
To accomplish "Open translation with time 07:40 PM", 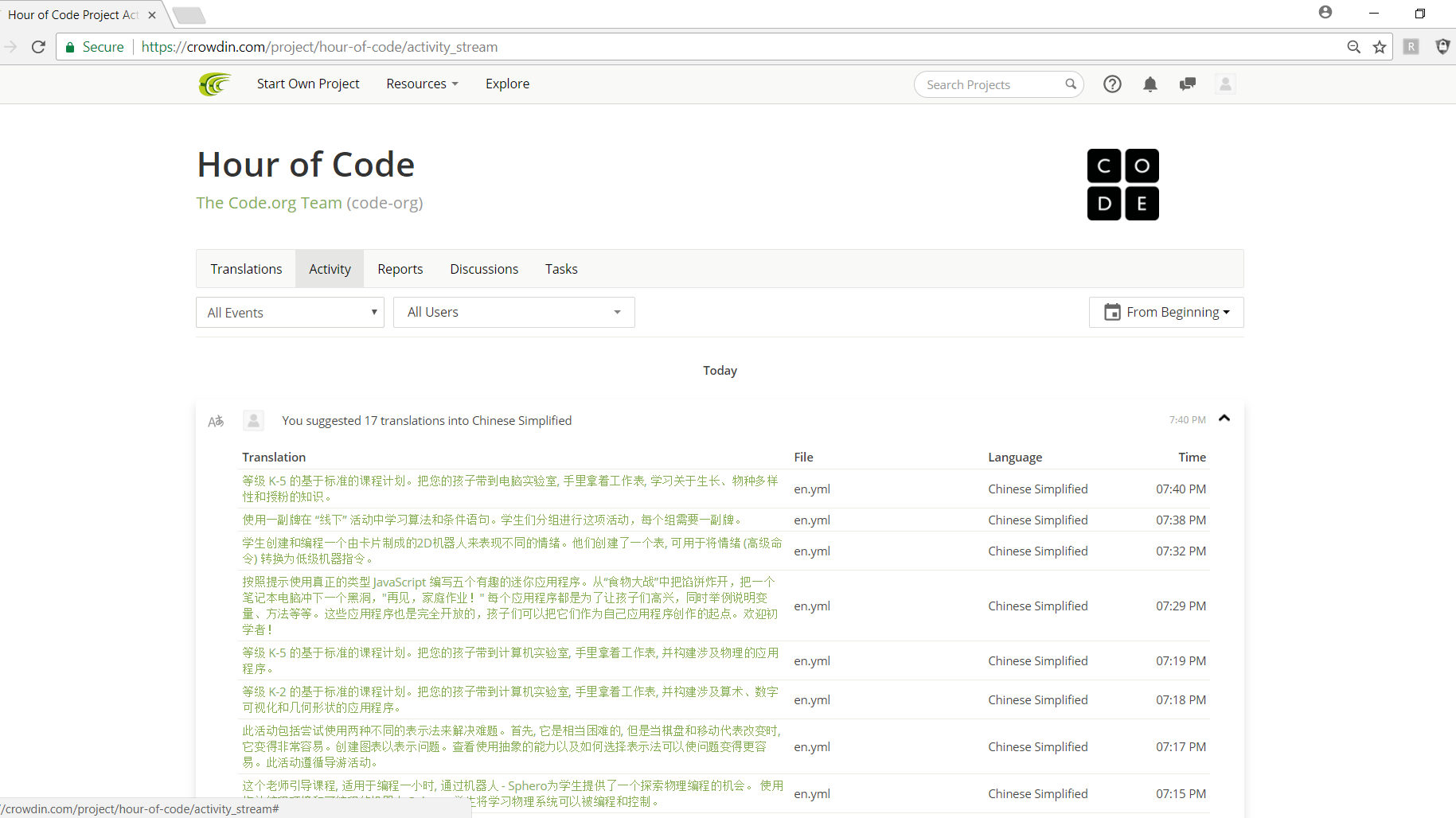I will [510, 489].
